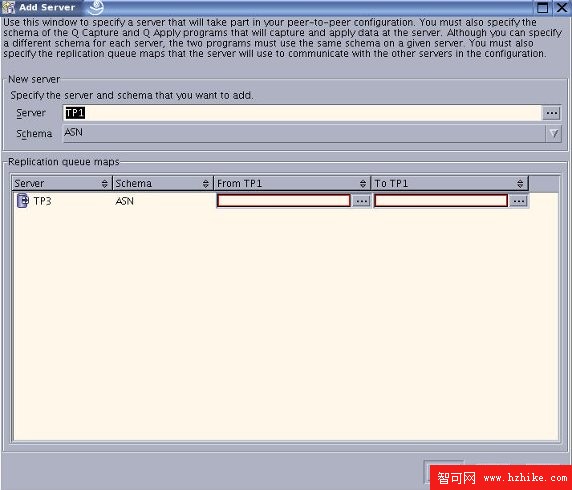The image size is (572, 490).
Task: Browse queue maps for From TP1 field
Action: tap(361, 201)
